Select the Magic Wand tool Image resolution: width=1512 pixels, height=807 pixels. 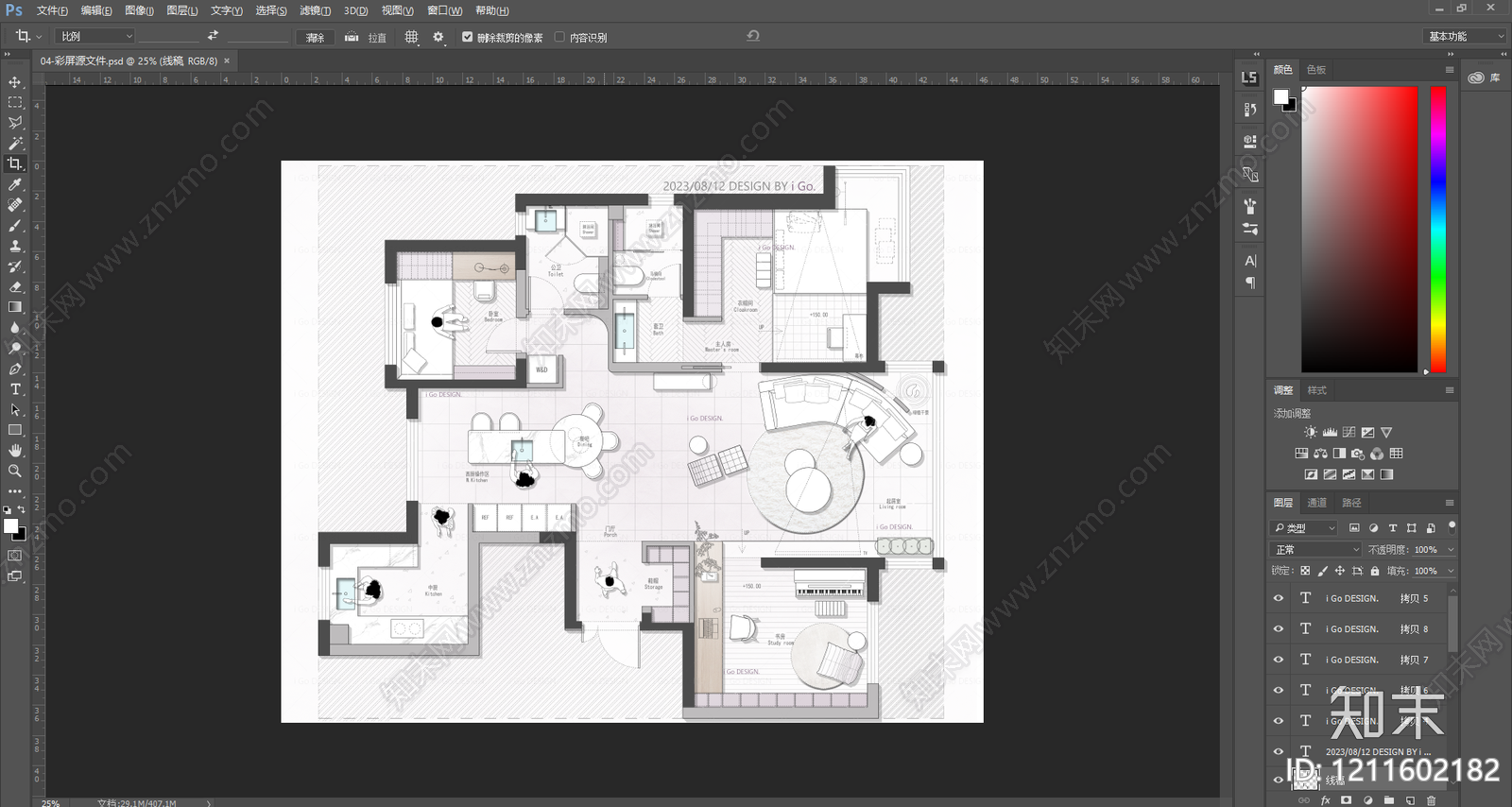tap(15, 144)
